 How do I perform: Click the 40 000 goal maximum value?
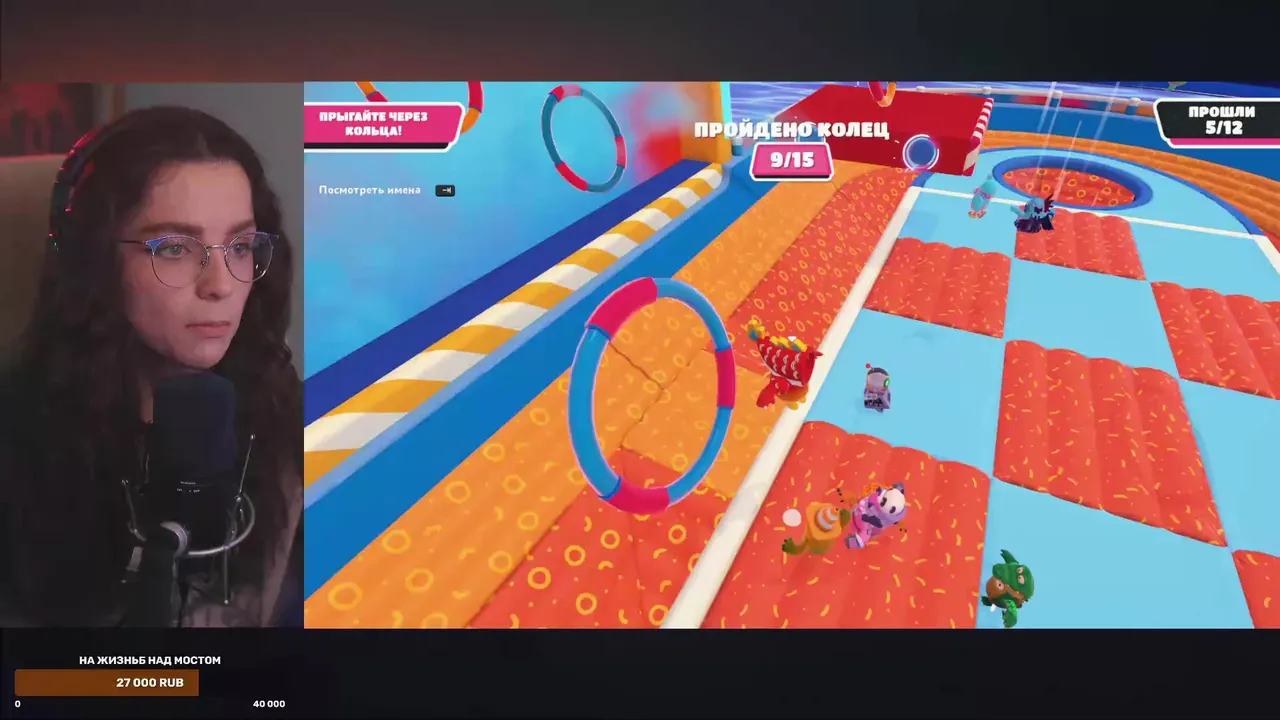[x=269, y=704]
